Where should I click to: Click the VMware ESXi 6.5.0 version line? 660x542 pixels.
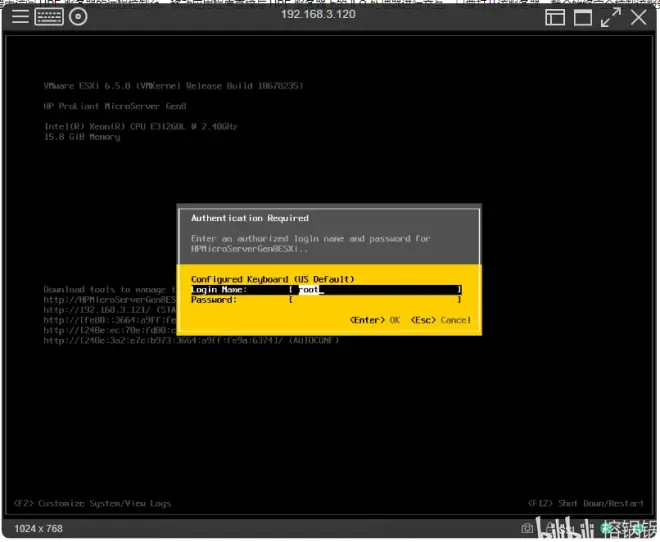pyautogui.click(x=173, y=86)
